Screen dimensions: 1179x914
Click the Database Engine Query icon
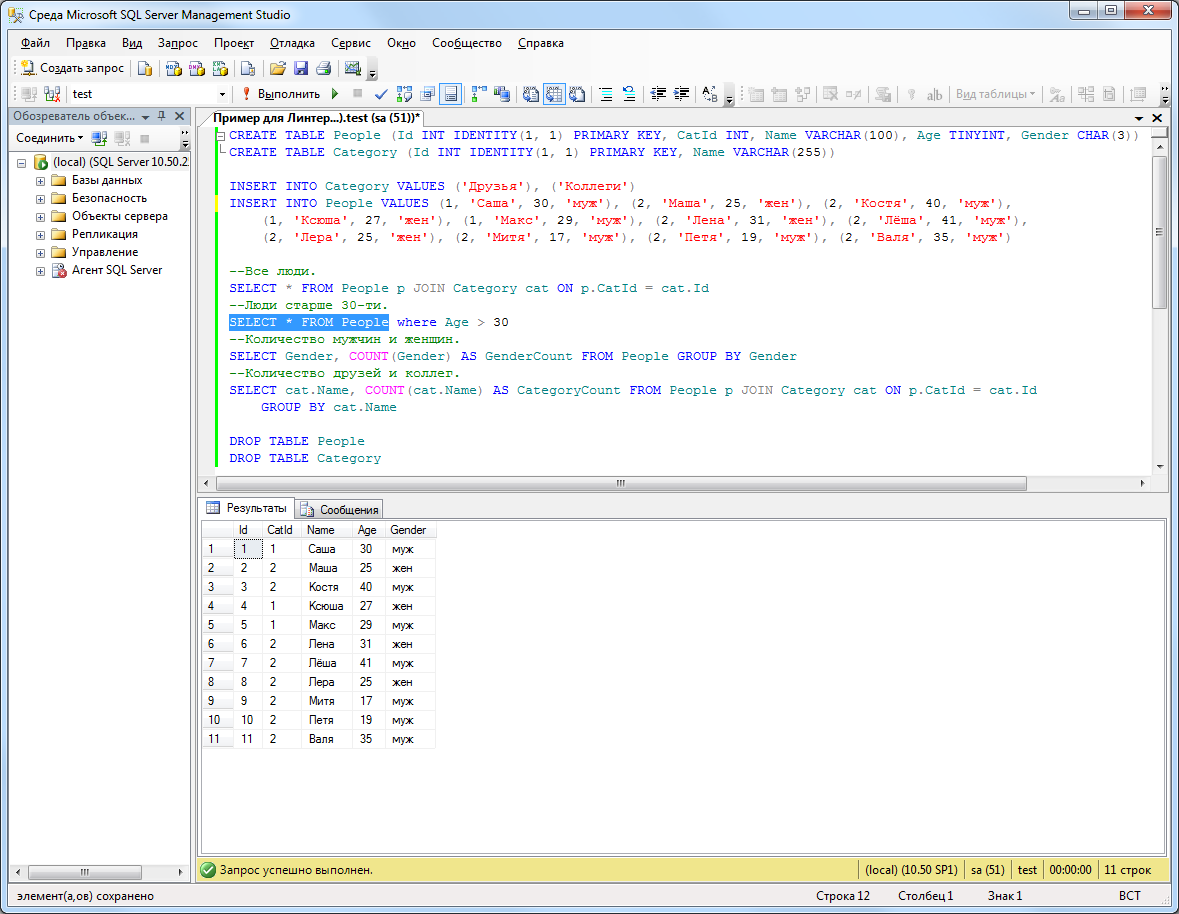click(144, 68)
